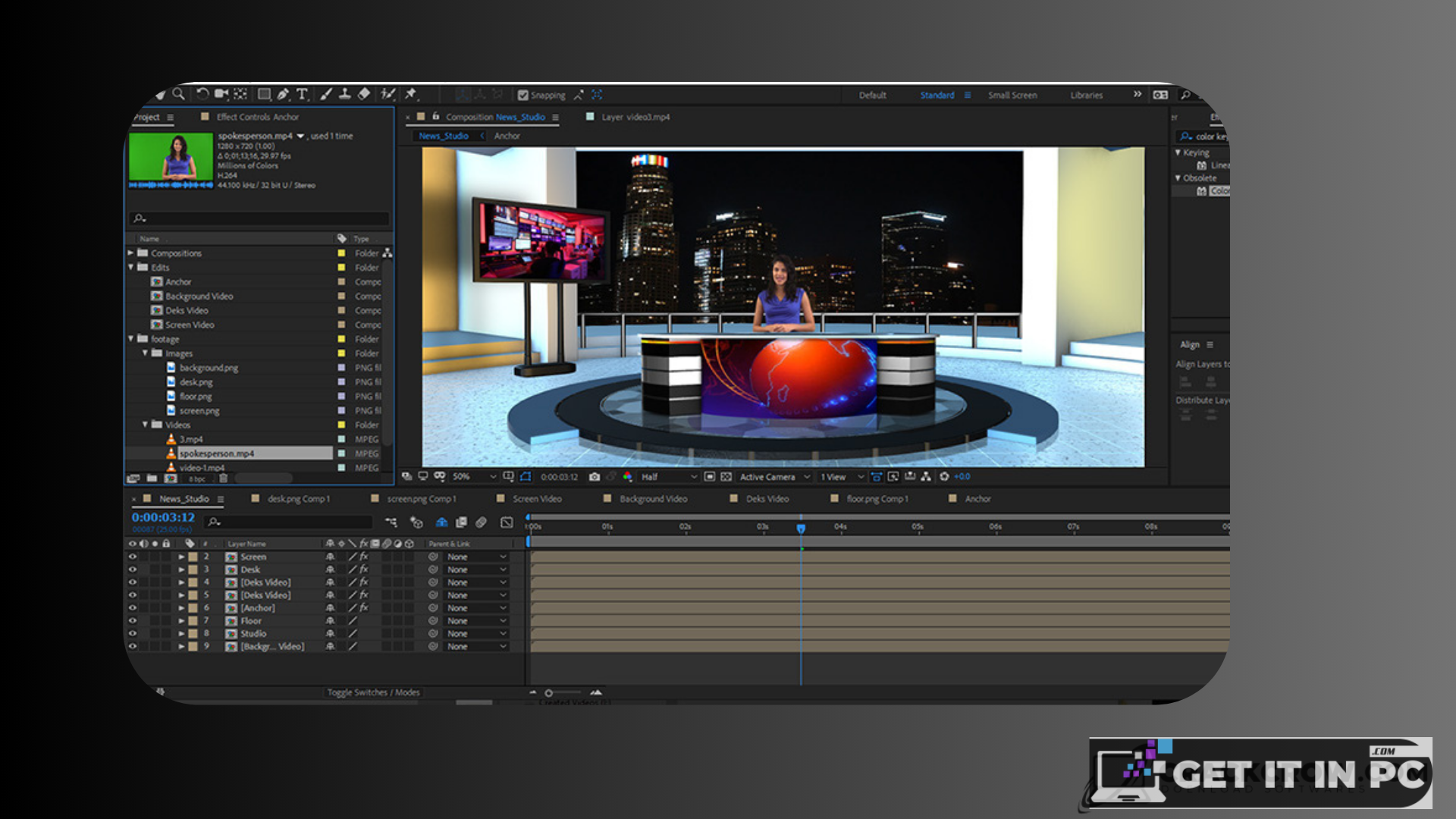Enable motion blur switch in timeline
1456x819 pixels.
click(481, 522)
